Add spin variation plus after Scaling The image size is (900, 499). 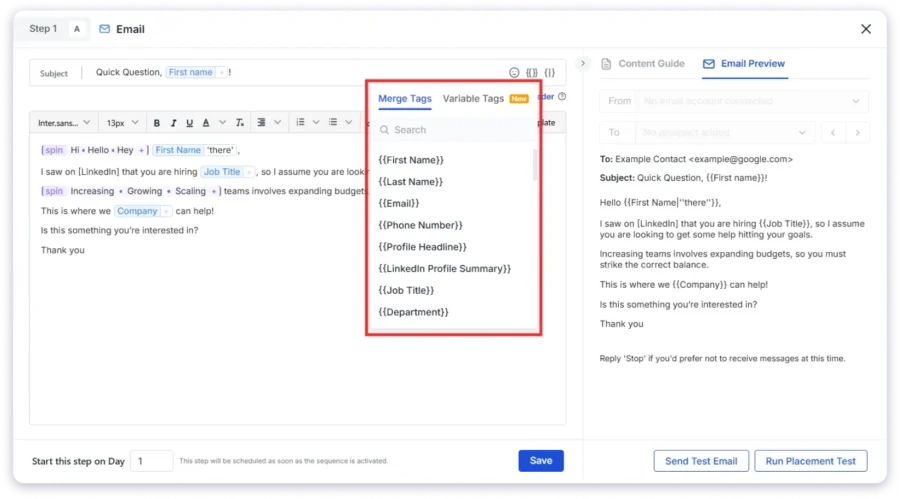pyautogui.click(x=214, y=191)
